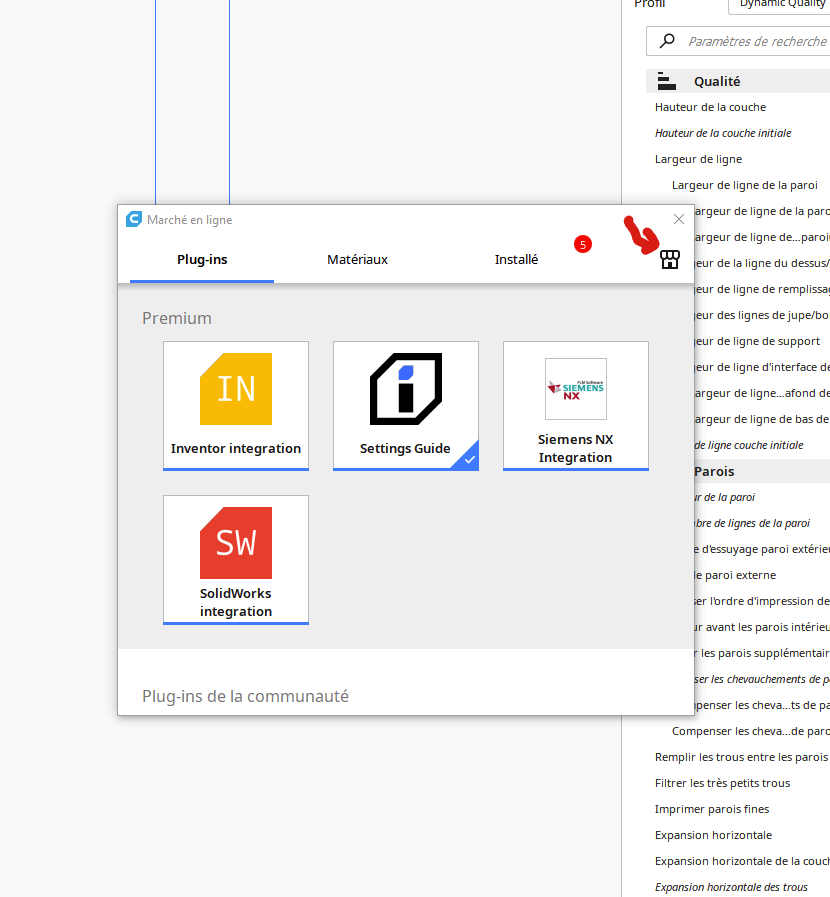
Task: Open the SolidWorks integration plugin tile
Action: [236, 559]
